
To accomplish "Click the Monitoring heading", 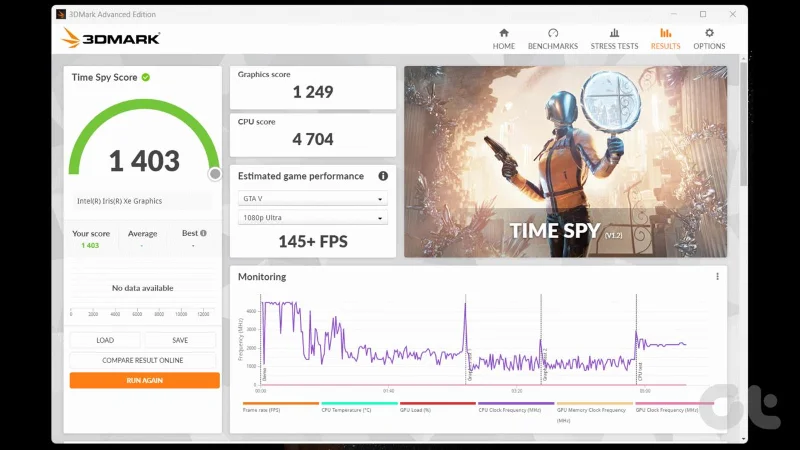I will (x=262, y=277).
